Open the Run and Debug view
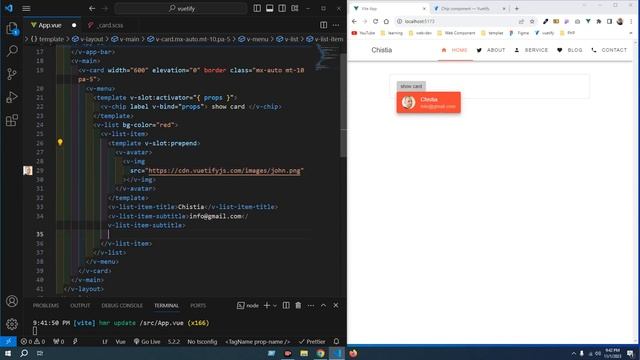 click(x=12, y=97)
